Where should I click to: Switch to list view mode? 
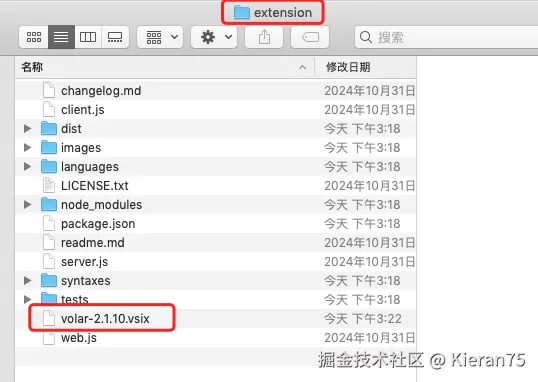click(x=61, y=37)
